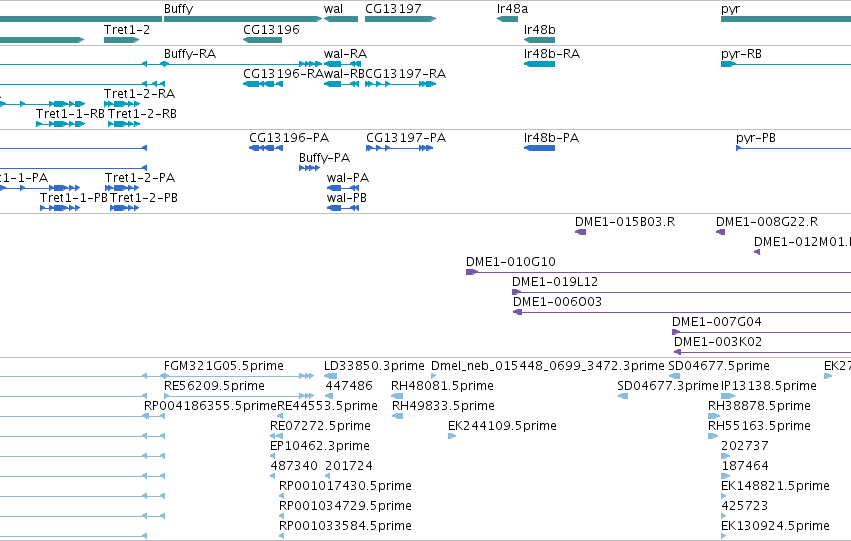Click the pyr gene label
The image size is (851, 541).
[x=731, y=9]
